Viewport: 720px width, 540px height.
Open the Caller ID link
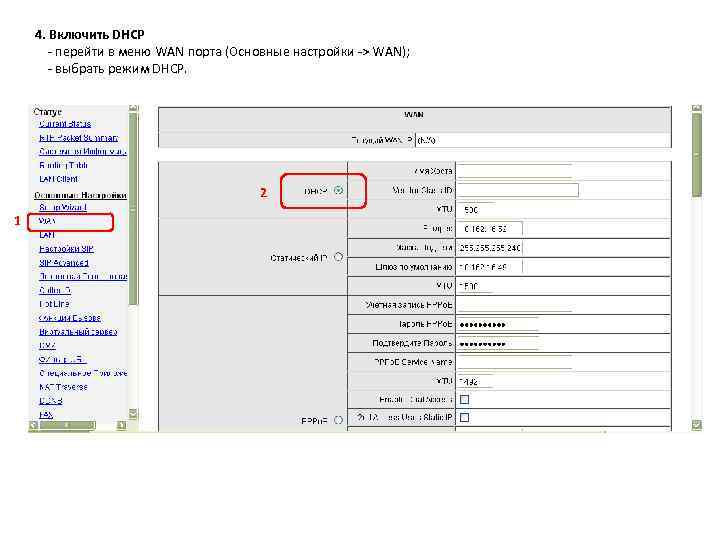(x=55, y=290)
